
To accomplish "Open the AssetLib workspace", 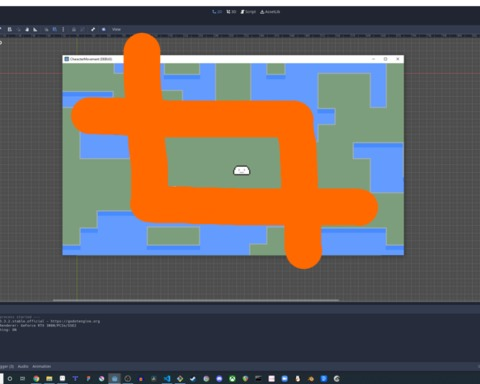I will pyautogui.click(x=270, y=12).
